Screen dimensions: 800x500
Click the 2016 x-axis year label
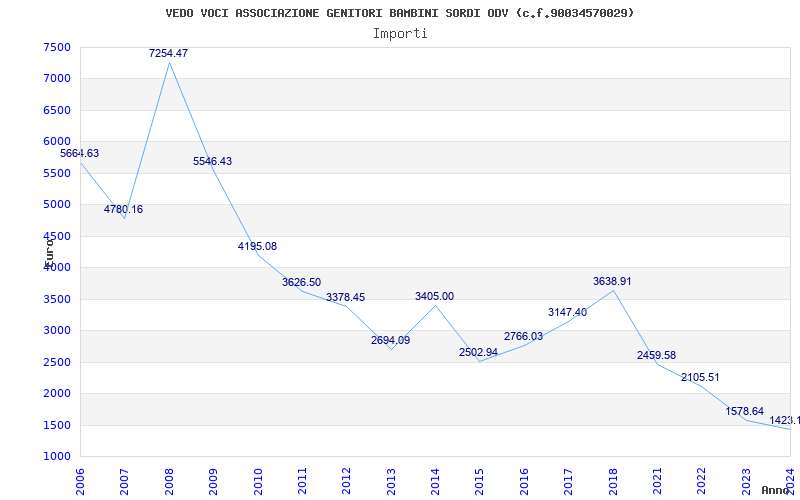tap(524, 481)
